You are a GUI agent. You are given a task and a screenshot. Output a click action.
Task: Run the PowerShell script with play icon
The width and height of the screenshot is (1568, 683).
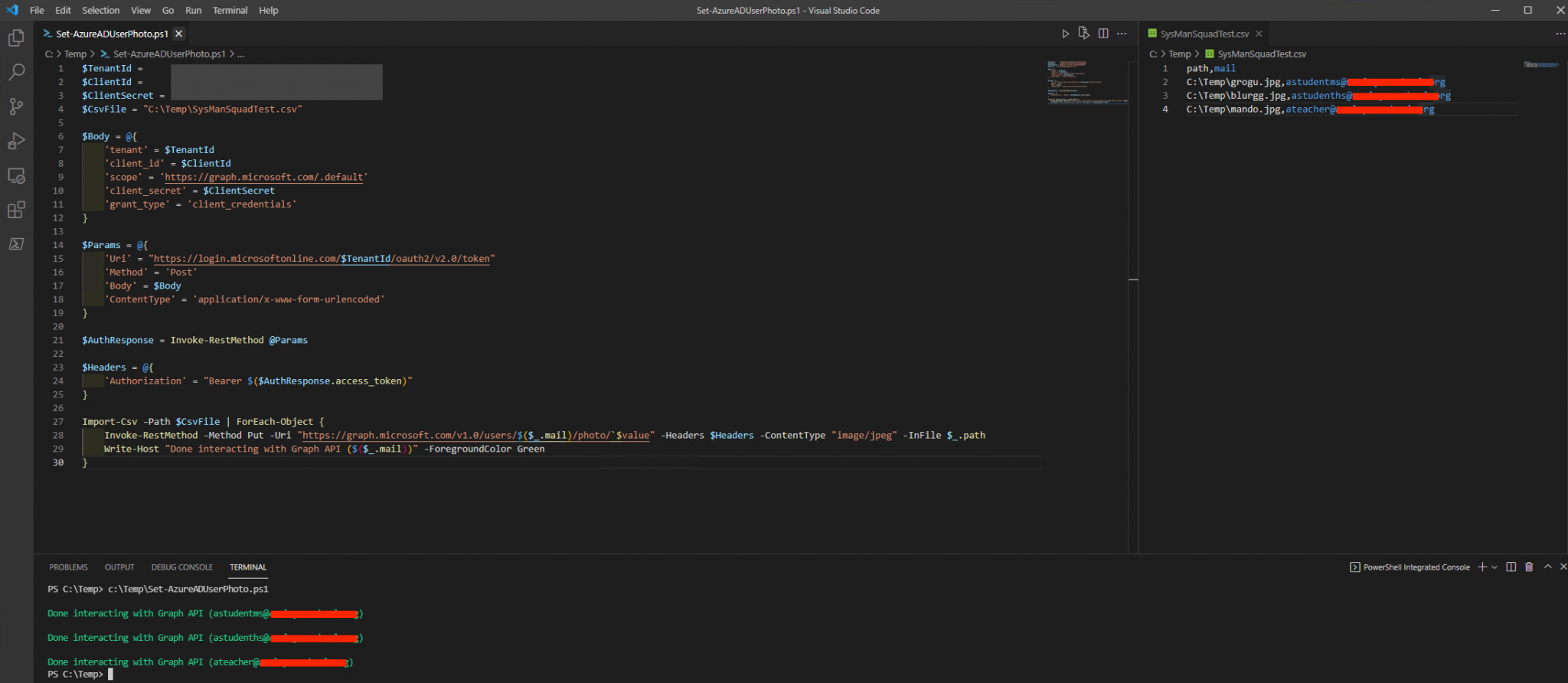tap(1065, 34)
